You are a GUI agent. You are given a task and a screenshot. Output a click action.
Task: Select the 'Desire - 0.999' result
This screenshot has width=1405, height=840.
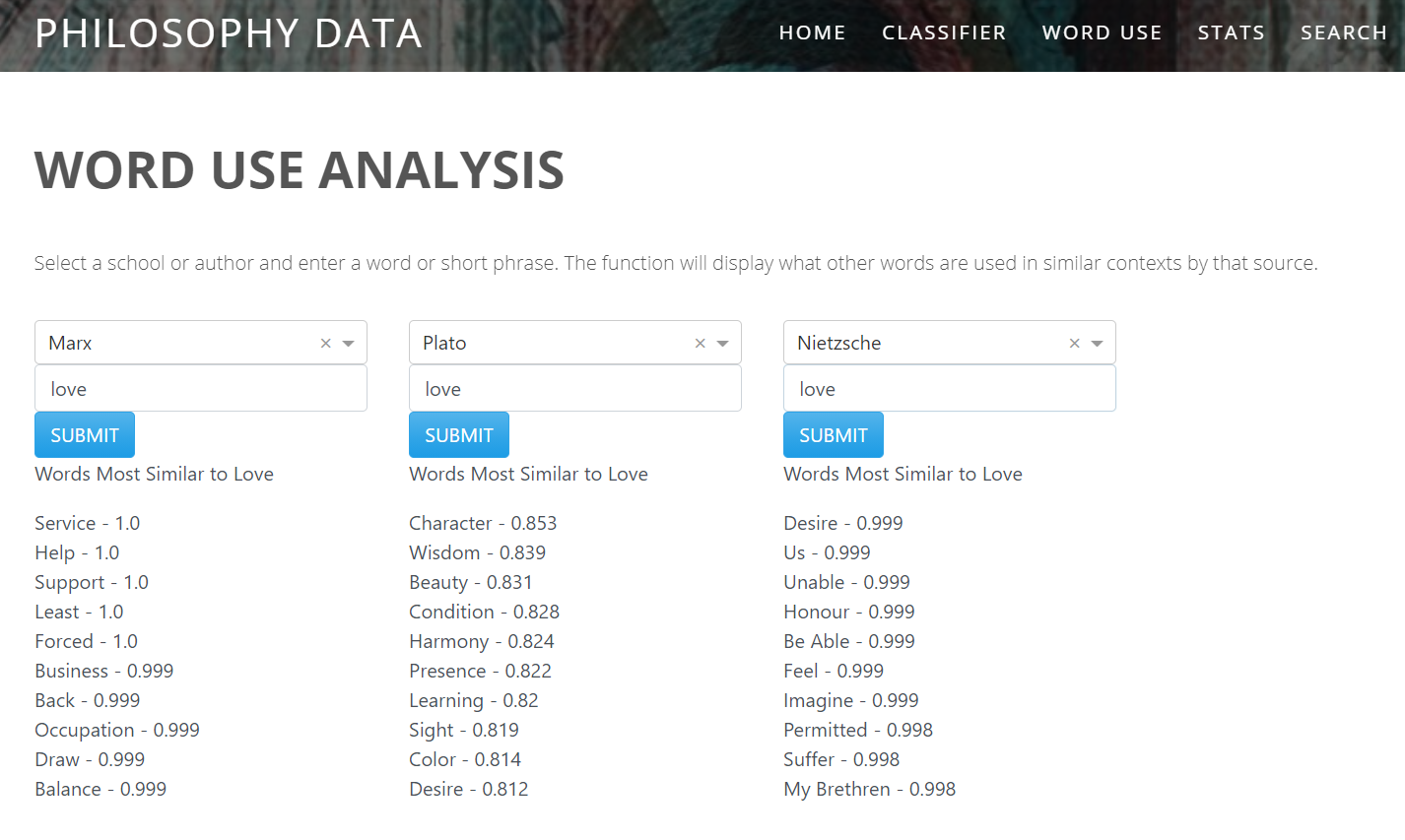843,523
